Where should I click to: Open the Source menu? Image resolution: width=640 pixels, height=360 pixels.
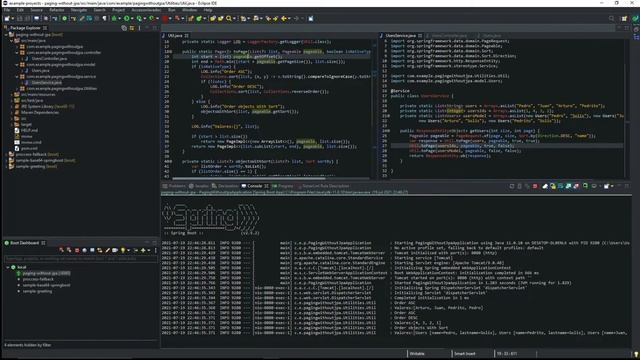tap(36, 10)
